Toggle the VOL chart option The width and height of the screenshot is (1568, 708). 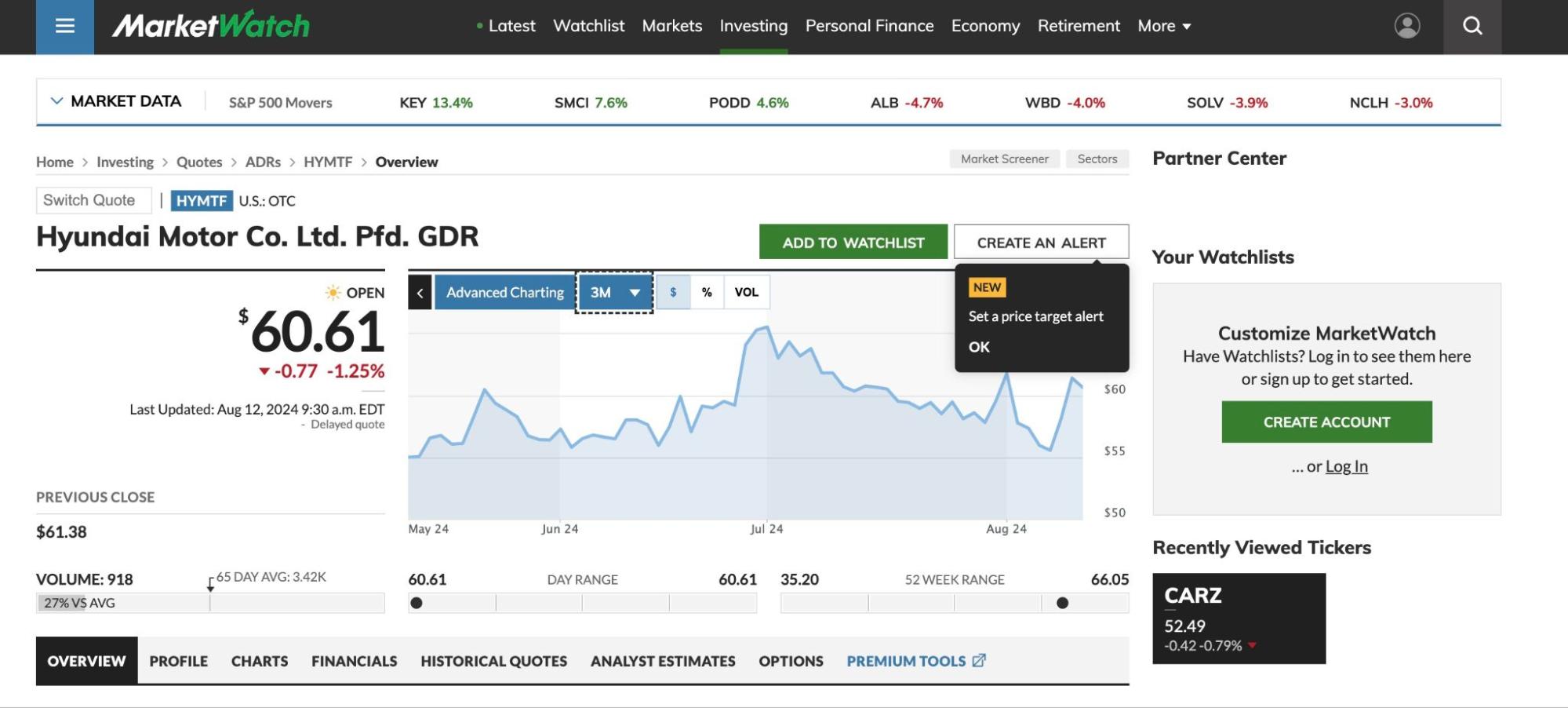pyautogui.click(x=746, y=292)
